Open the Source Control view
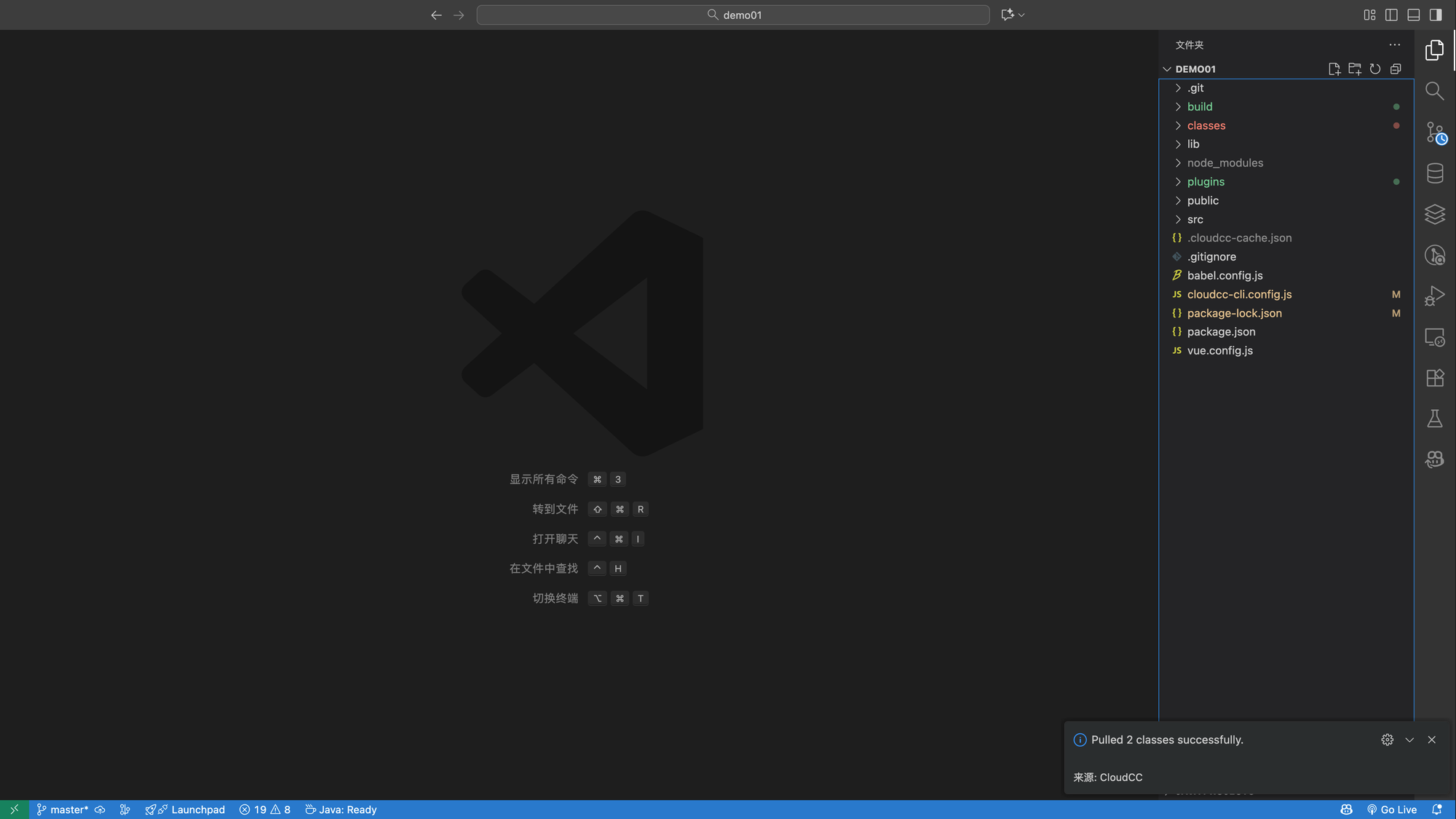1456x819 pixels. 1434,132
